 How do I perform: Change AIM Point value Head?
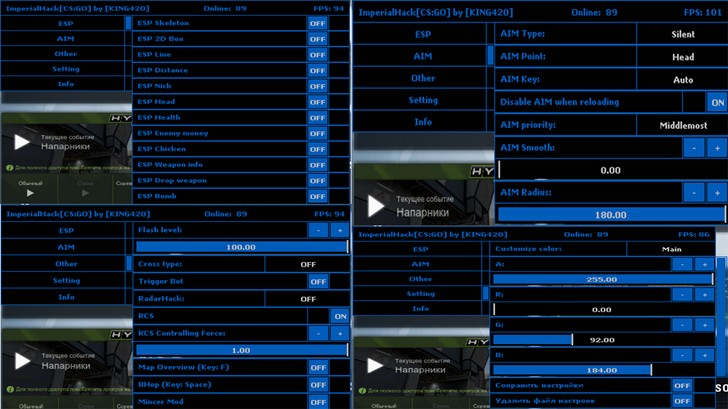682,57
